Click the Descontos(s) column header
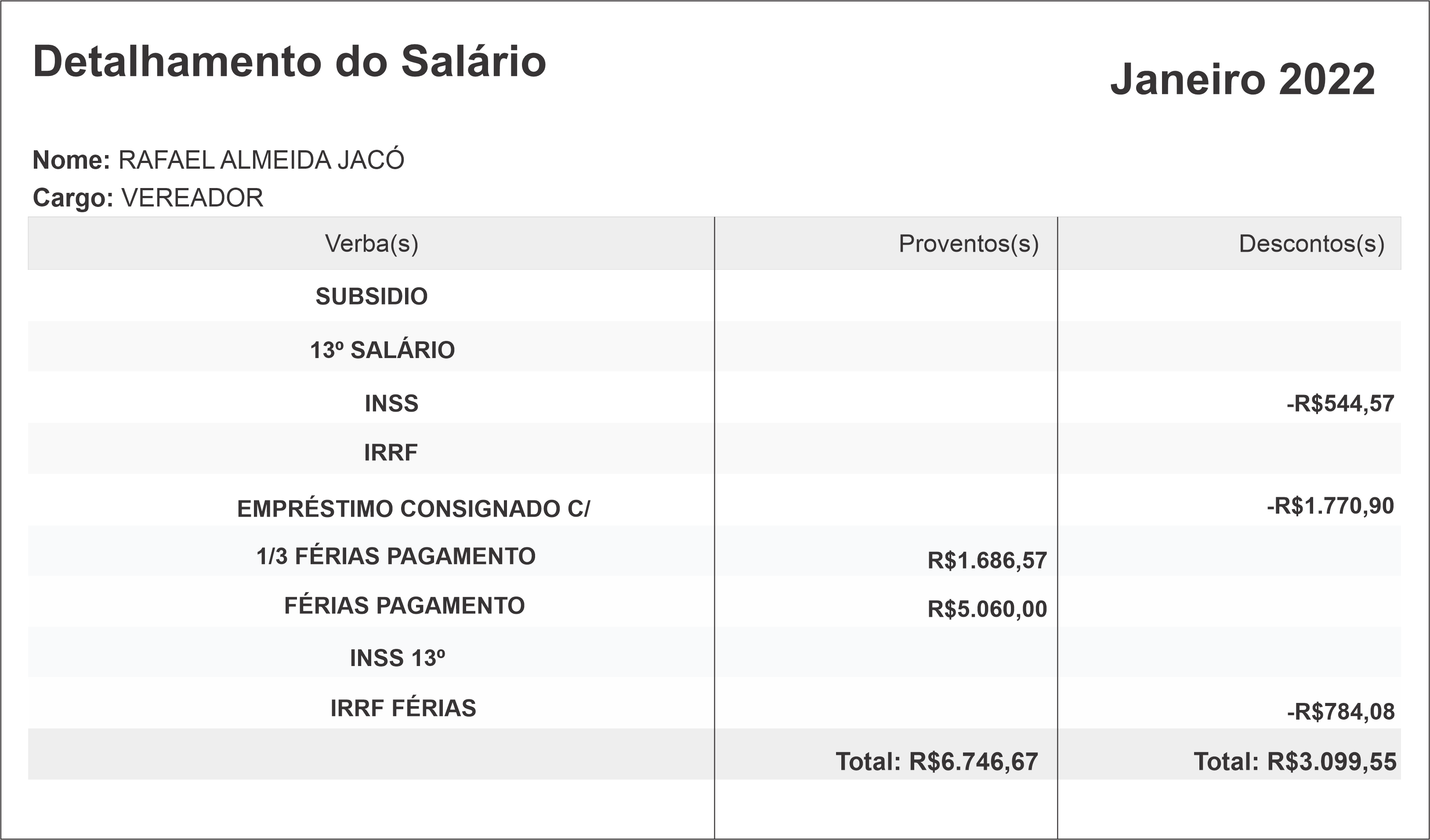The image size is (1430, 840). coord(1311,243)
